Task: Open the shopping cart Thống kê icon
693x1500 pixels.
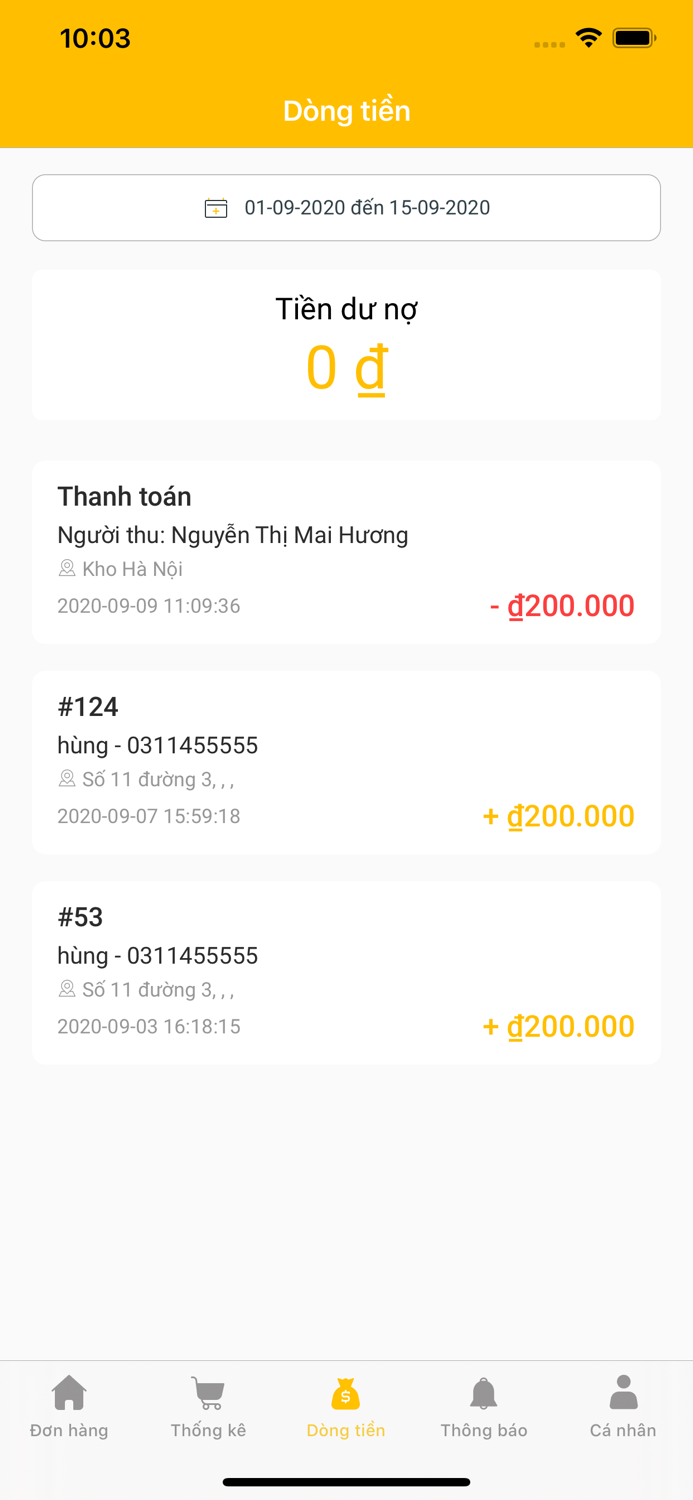Action: (x=208, y=1392)
